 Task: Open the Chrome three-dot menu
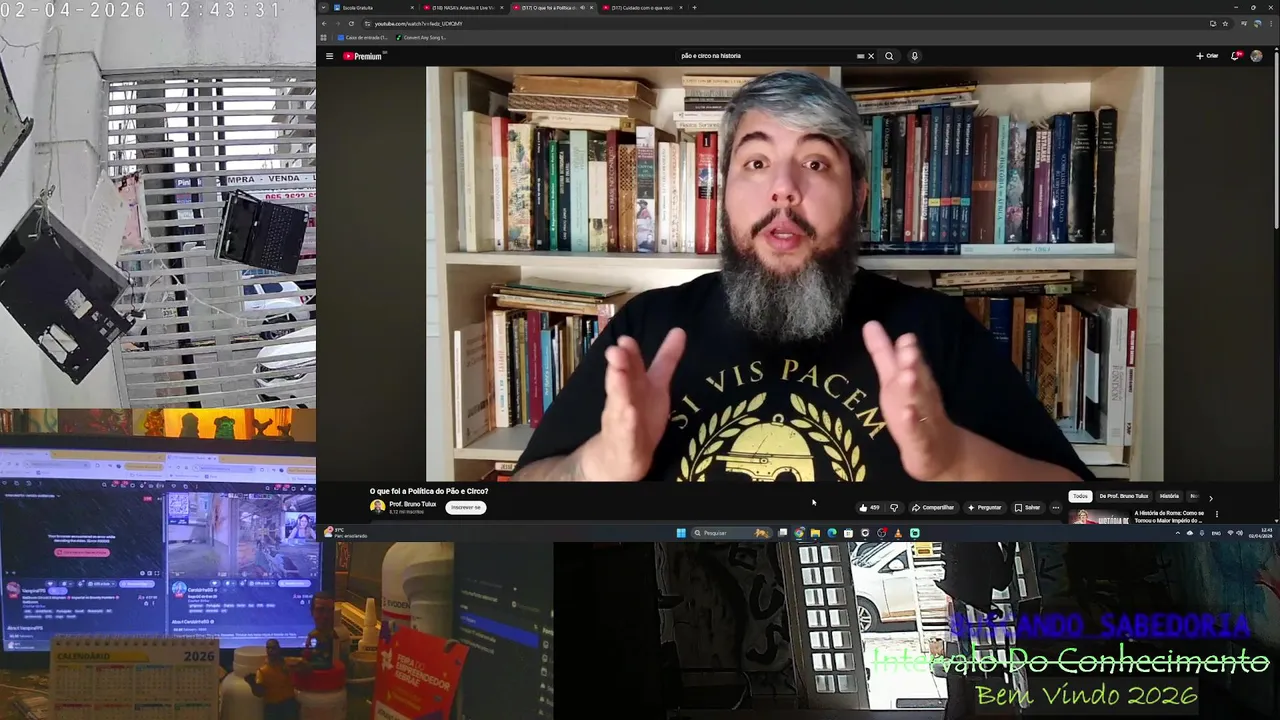1272,23
